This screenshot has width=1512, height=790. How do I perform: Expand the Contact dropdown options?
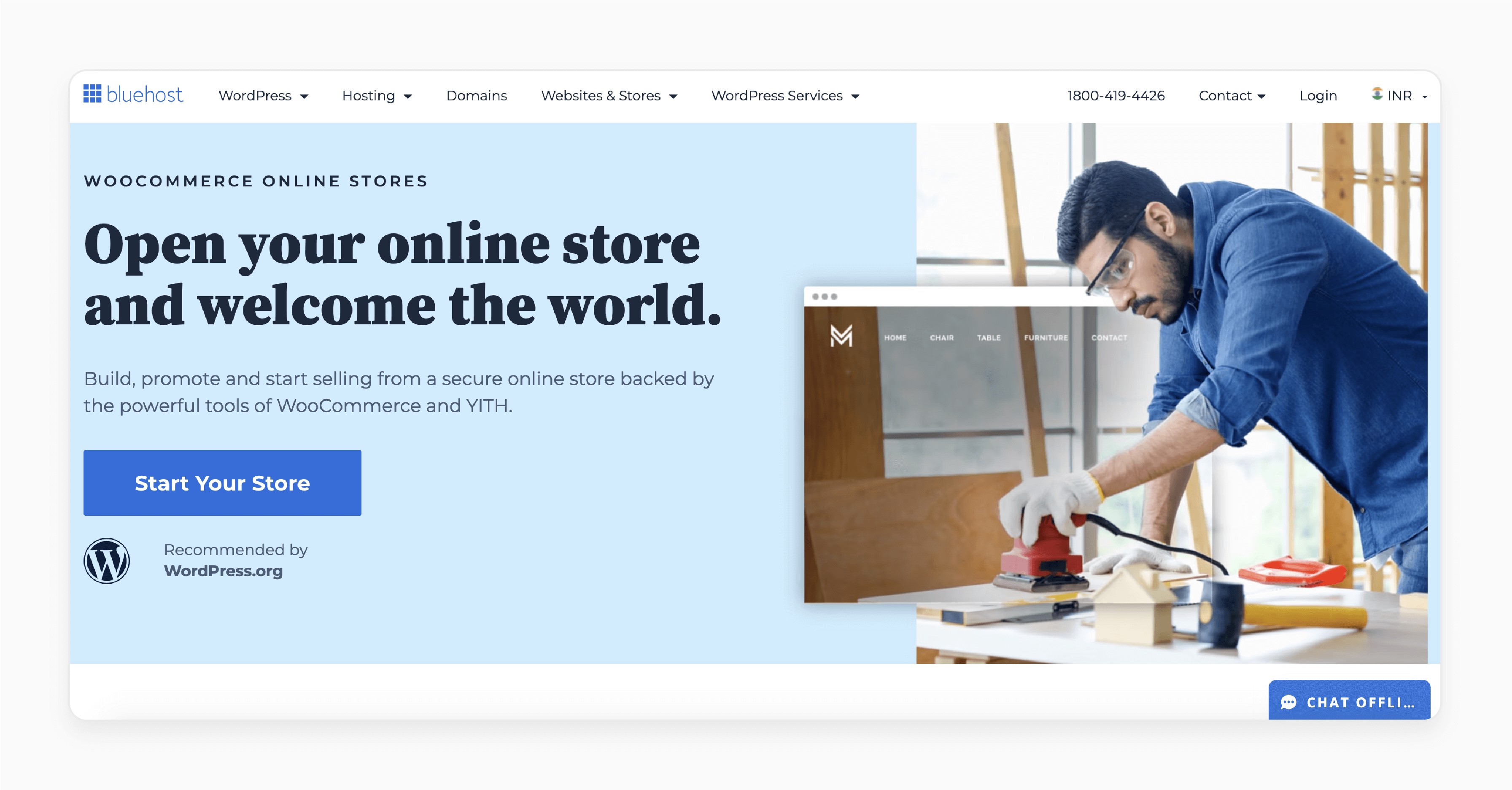pyautogui.click(x=1232, y=95)
